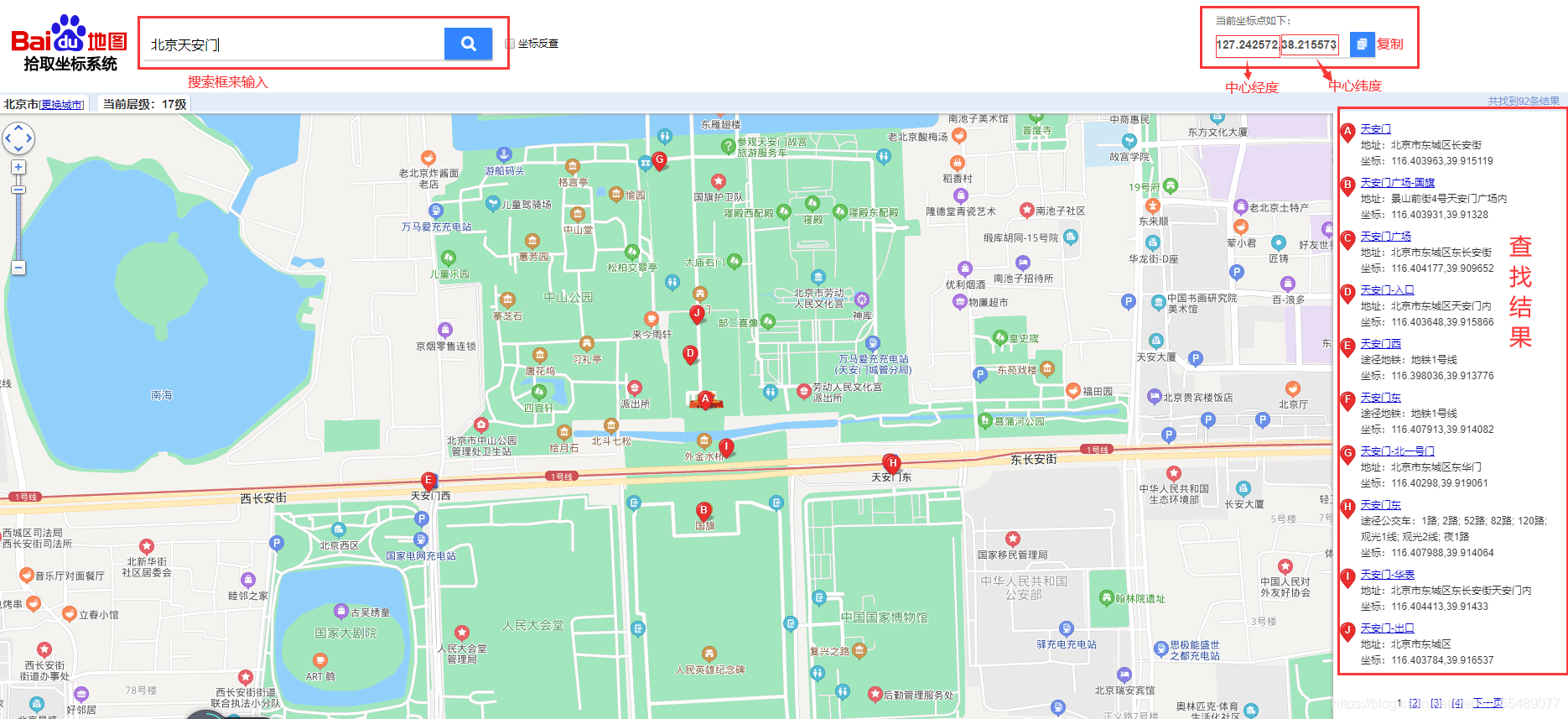This screenshot has width=1568, height=719.
Task: Click the 中山公园 map label
Action: click(569, 297)
